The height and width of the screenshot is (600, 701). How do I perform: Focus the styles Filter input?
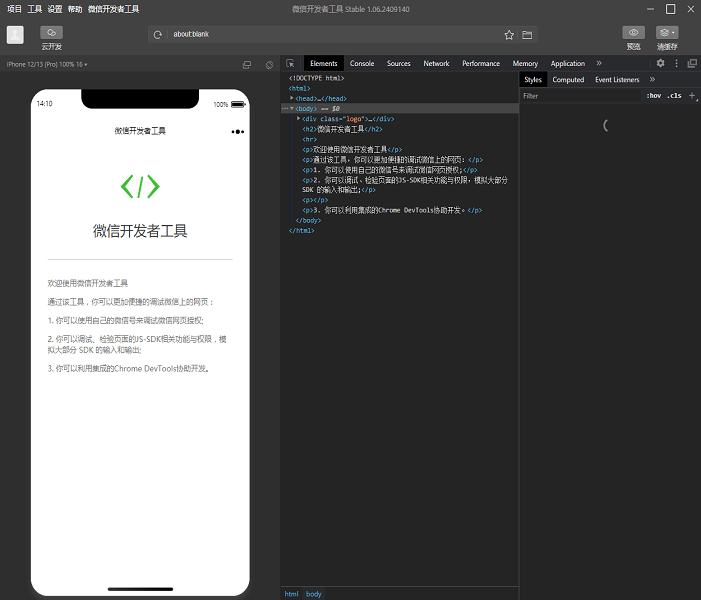point(580,96)
